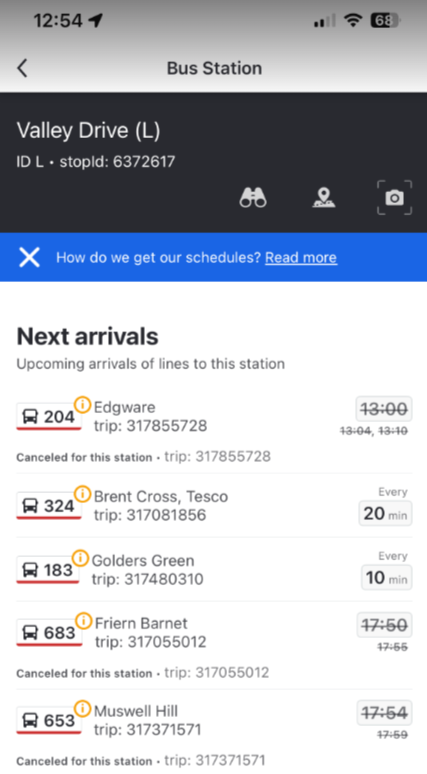Open the binoculars watch icon
427x774 pixels.
253,197
